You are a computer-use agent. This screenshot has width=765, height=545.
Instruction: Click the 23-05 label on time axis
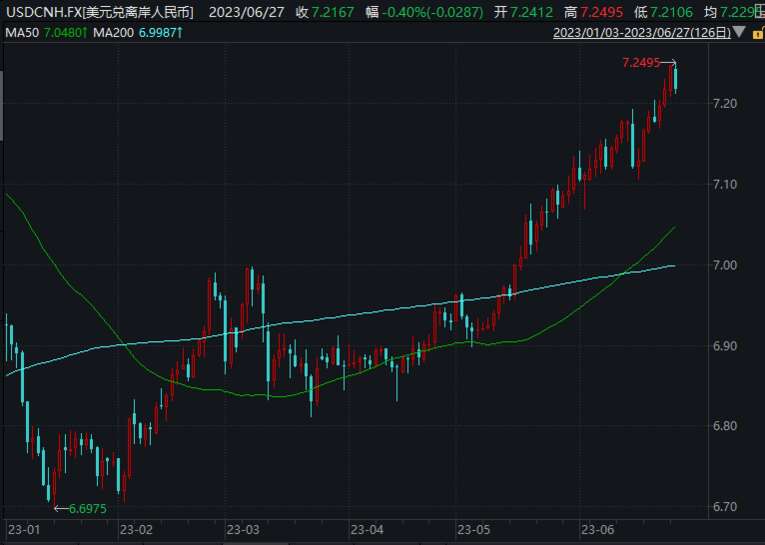(x=472, y=529)
